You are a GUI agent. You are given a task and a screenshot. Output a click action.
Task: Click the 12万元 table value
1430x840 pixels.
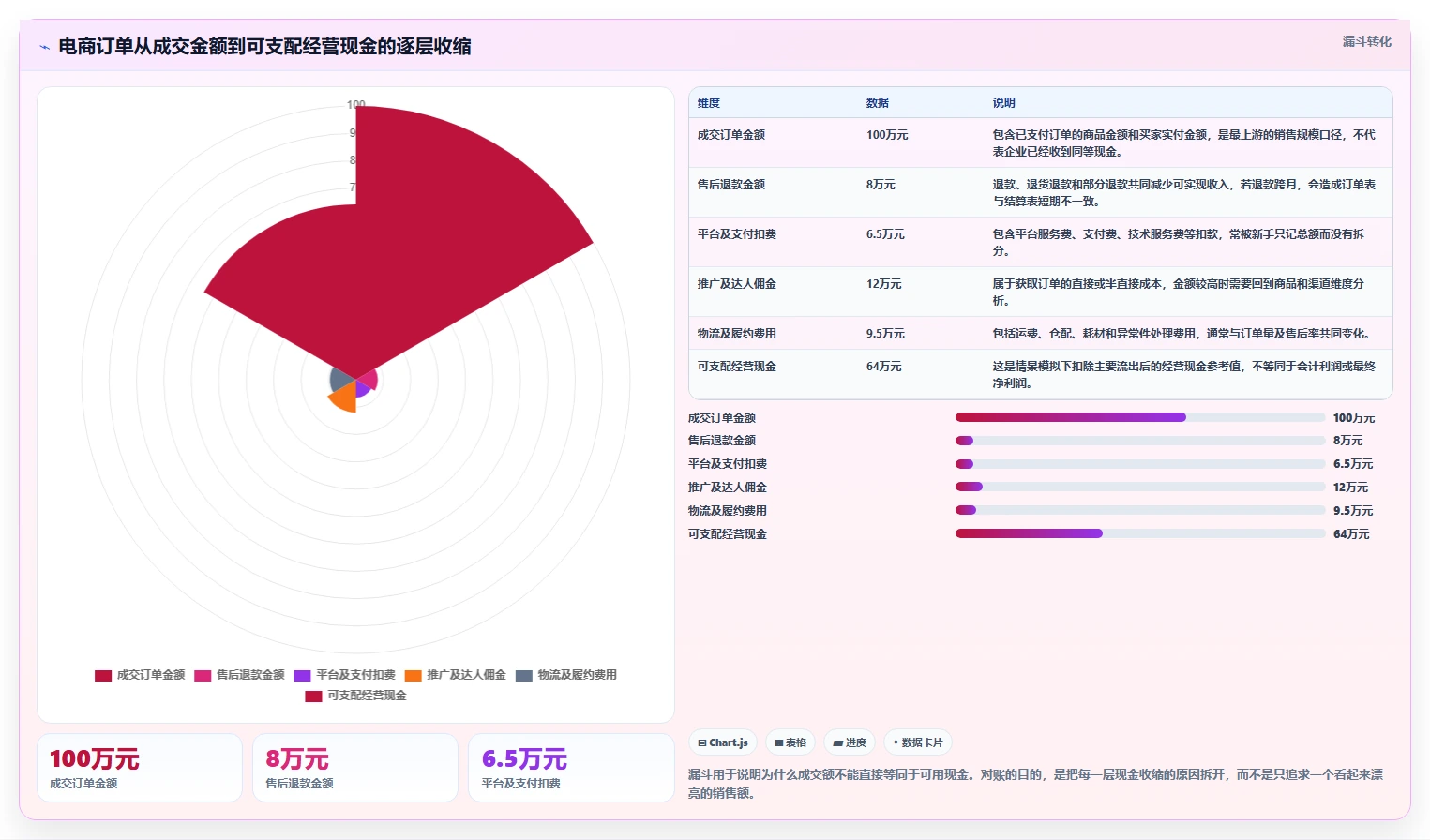point(883,284)
